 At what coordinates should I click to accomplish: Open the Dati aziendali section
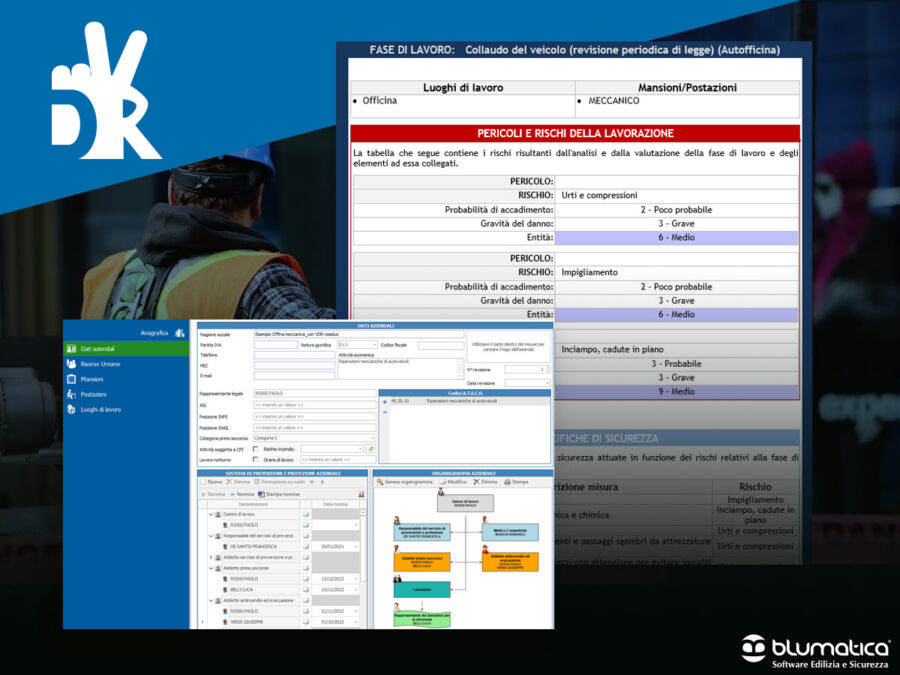point(126,348)
